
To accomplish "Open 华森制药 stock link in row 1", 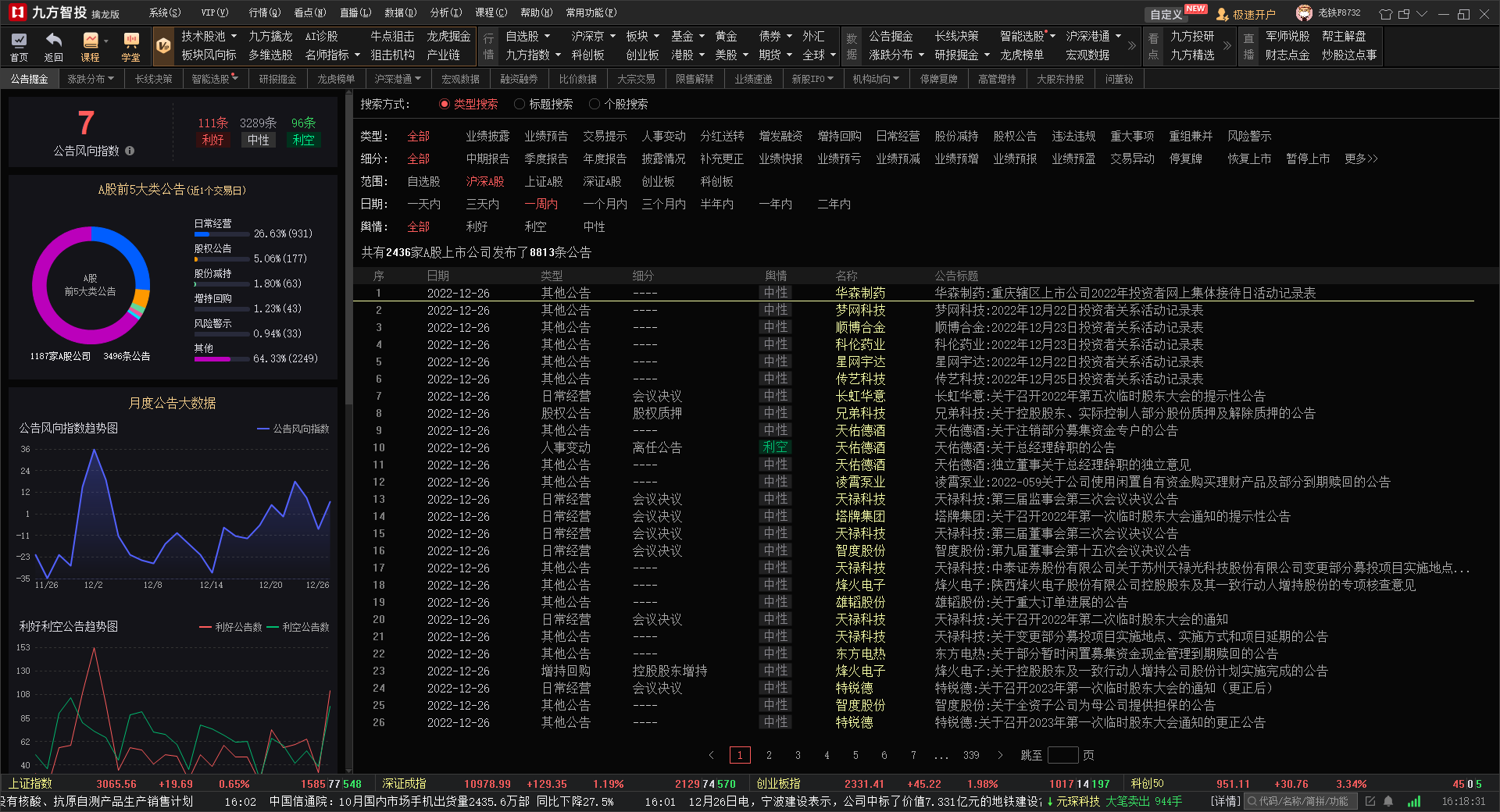I will (860, 293).
